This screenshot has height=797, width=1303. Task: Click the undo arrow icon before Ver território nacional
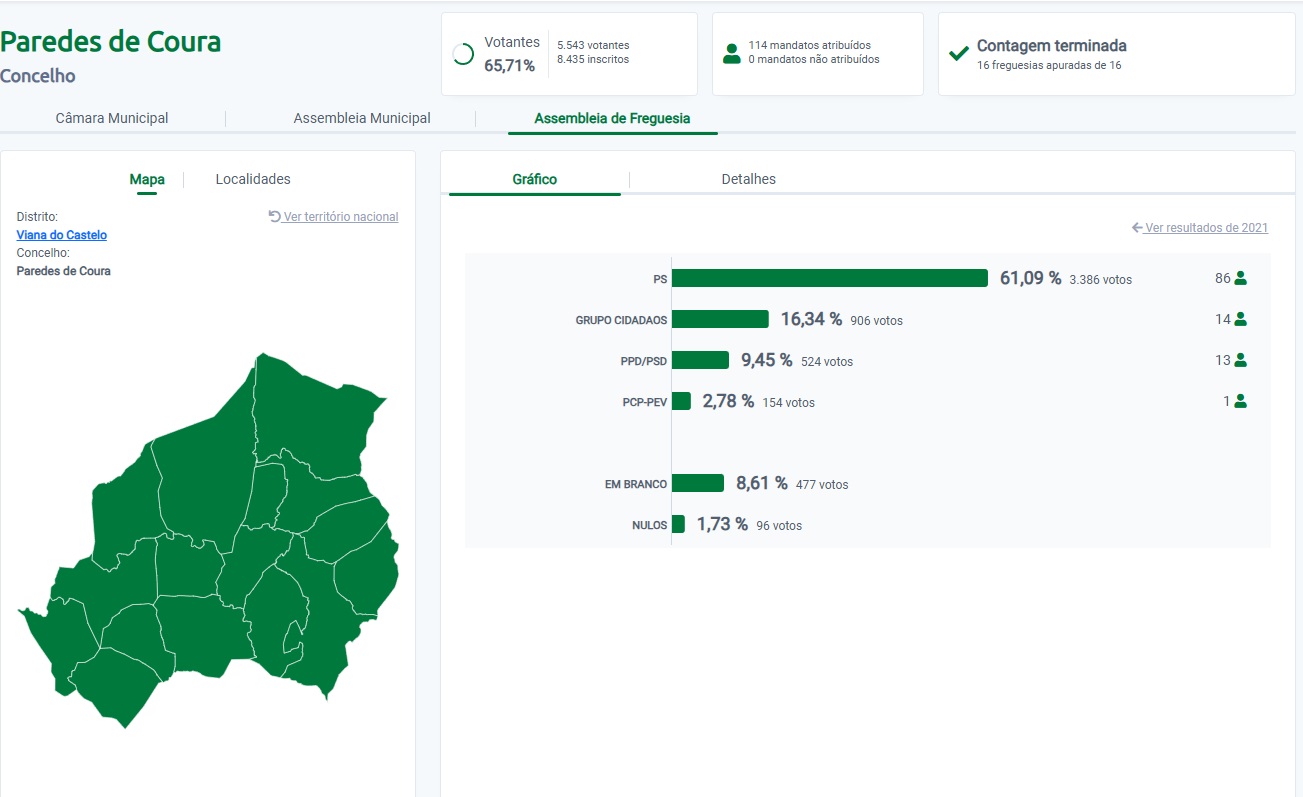275,216
